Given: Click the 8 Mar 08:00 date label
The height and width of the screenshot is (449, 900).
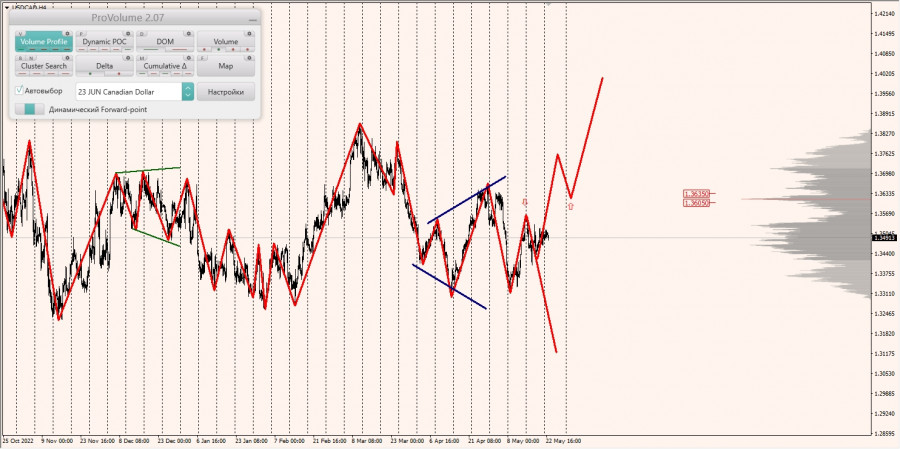Looking at the screenshot, I should pos(367,440).
